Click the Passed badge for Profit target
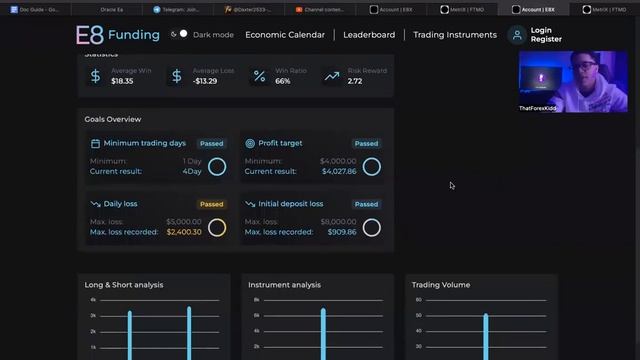Screen dimensions: 640x360 pyautogui.click(x=366, y=144)
